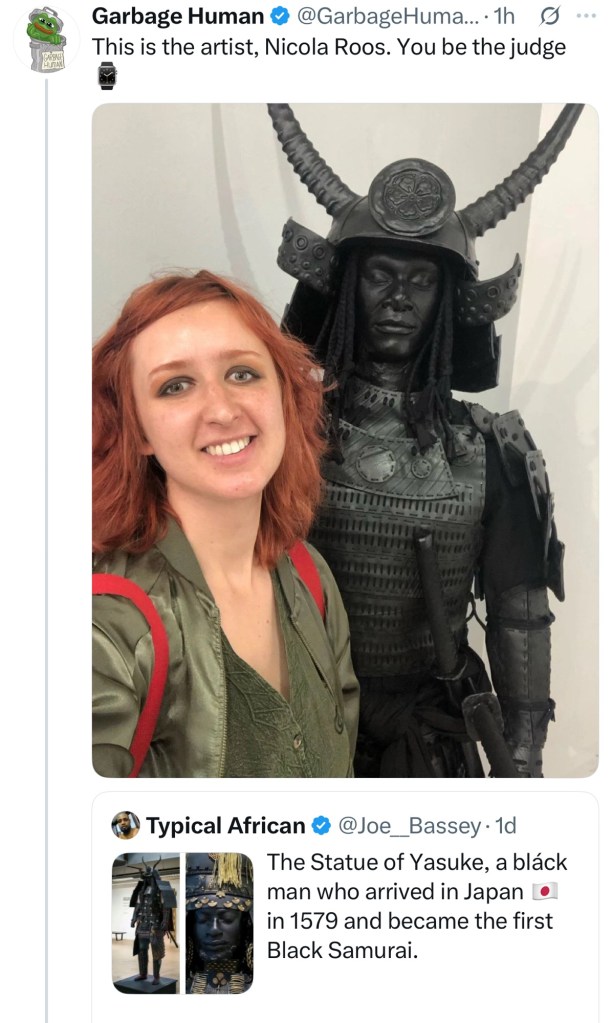The image size is (612, 1023).
Task: Click Garbage Human's blue verified badge
Action: pyautogui.click(x=280, y=17)
